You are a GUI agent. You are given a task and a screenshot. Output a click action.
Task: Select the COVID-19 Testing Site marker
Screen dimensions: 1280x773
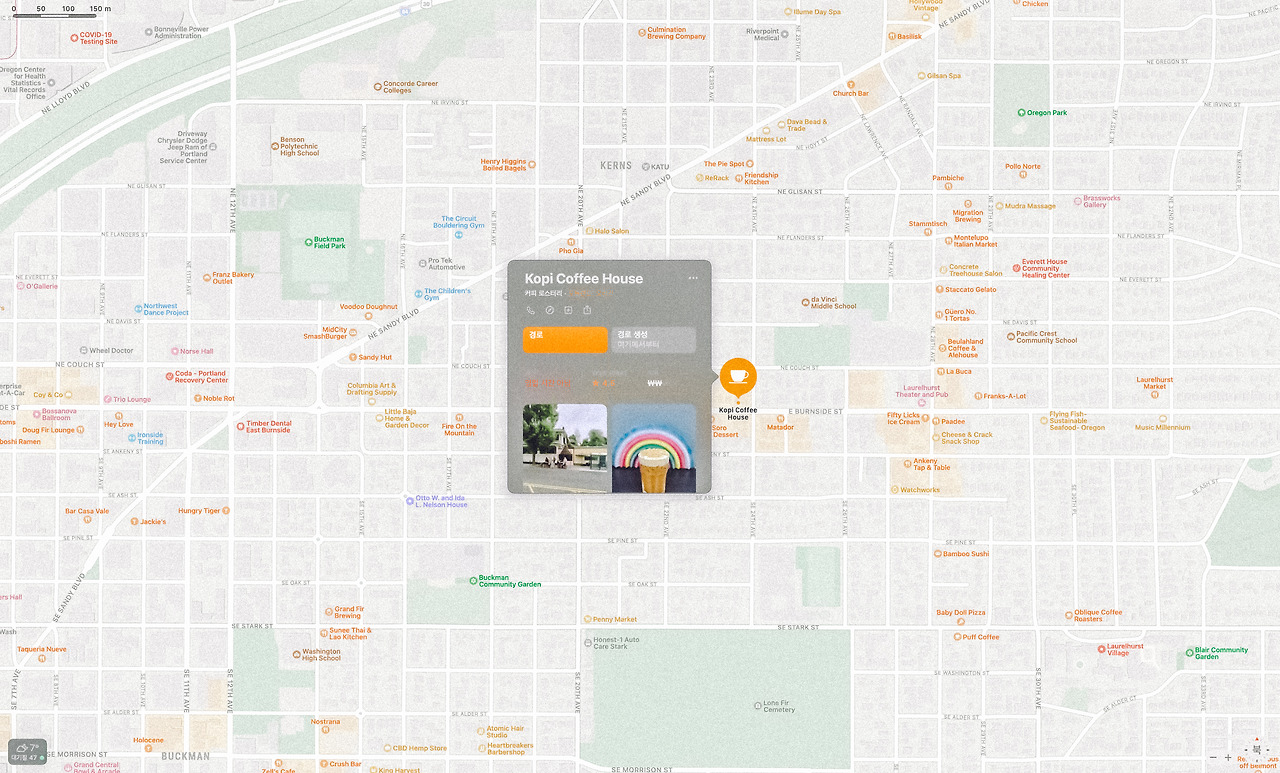point(74,38)
